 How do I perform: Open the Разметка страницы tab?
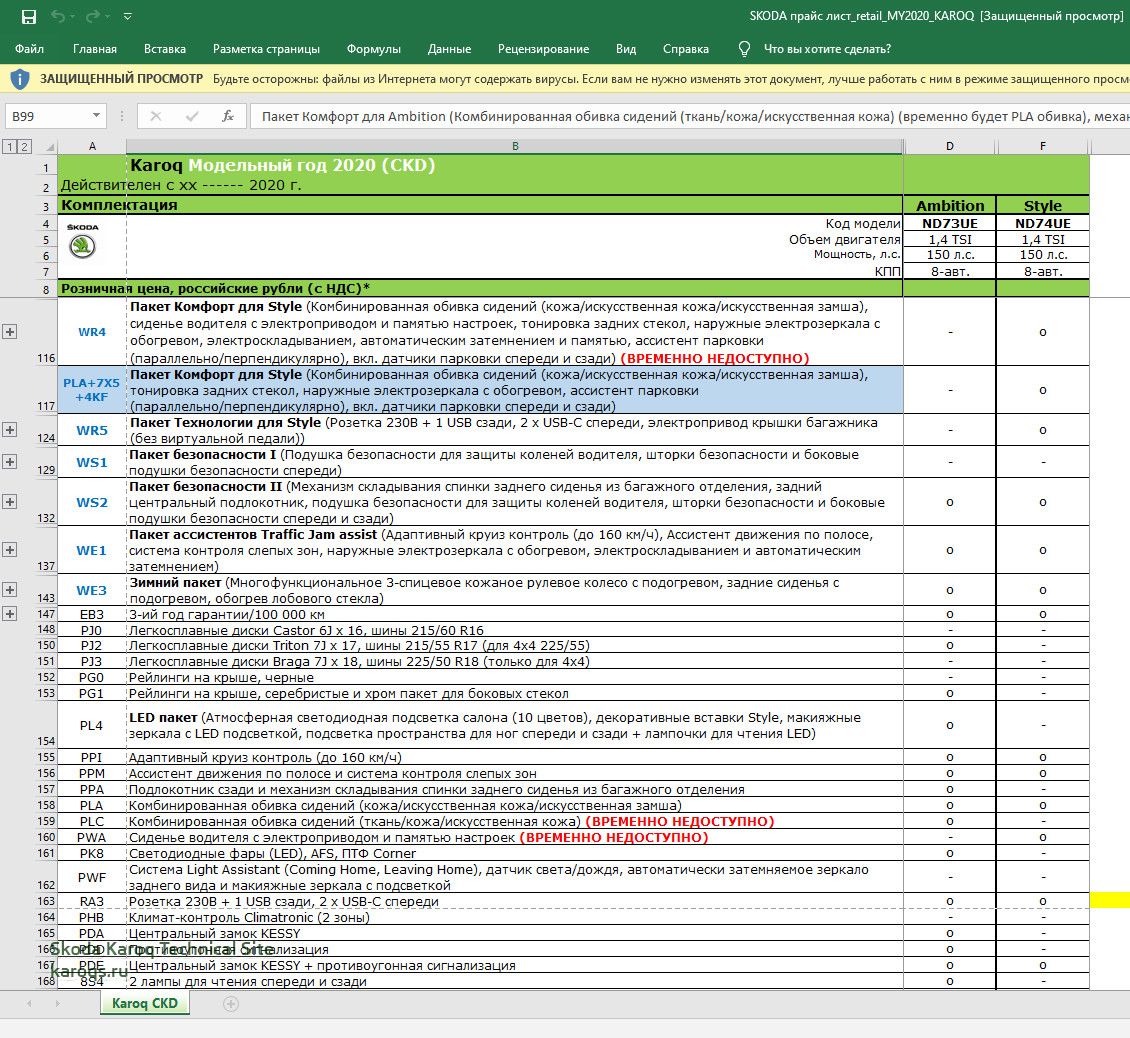point(266,49)
